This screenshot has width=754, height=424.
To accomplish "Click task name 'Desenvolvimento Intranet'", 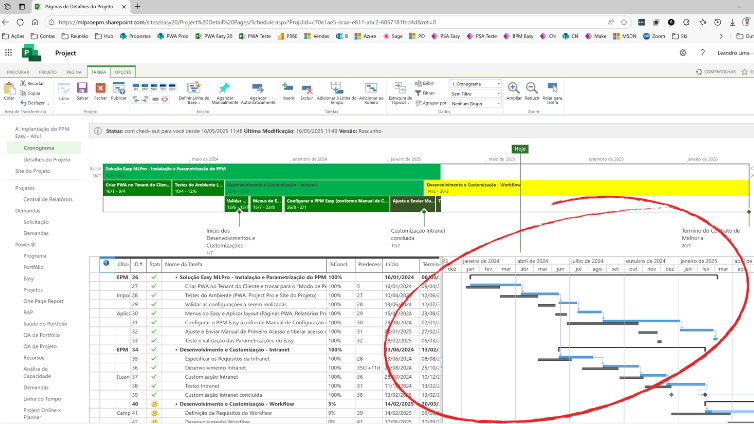I will [215, 368].
